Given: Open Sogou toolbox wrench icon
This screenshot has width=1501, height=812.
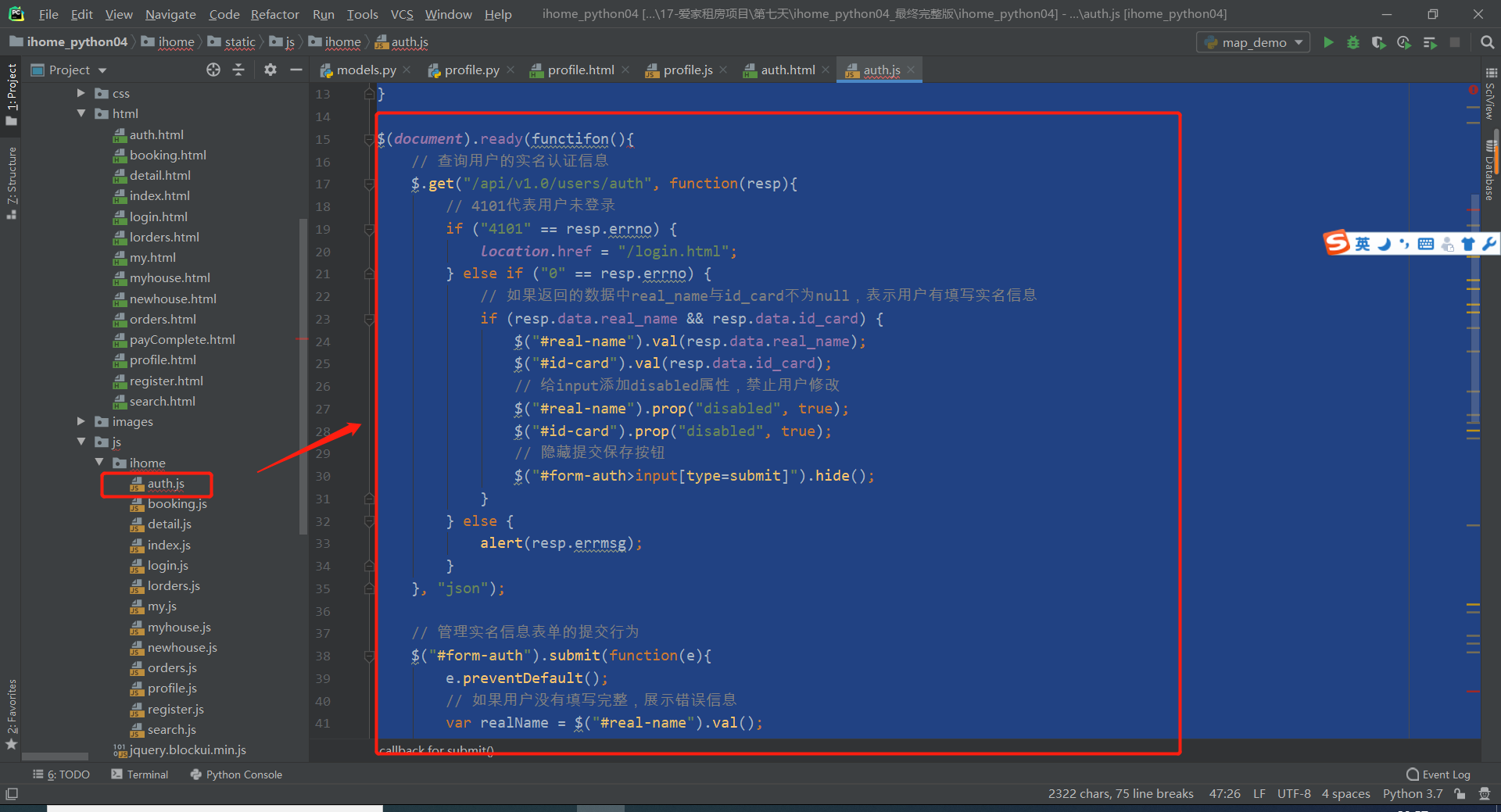Looking at the screenshot, I should [1488, 244].
